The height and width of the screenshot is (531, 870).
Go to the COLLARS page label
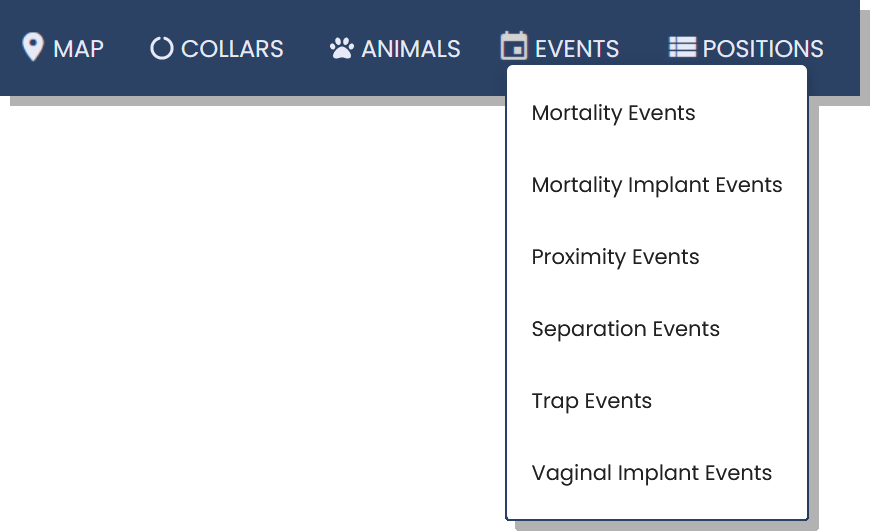pos(232,49)
